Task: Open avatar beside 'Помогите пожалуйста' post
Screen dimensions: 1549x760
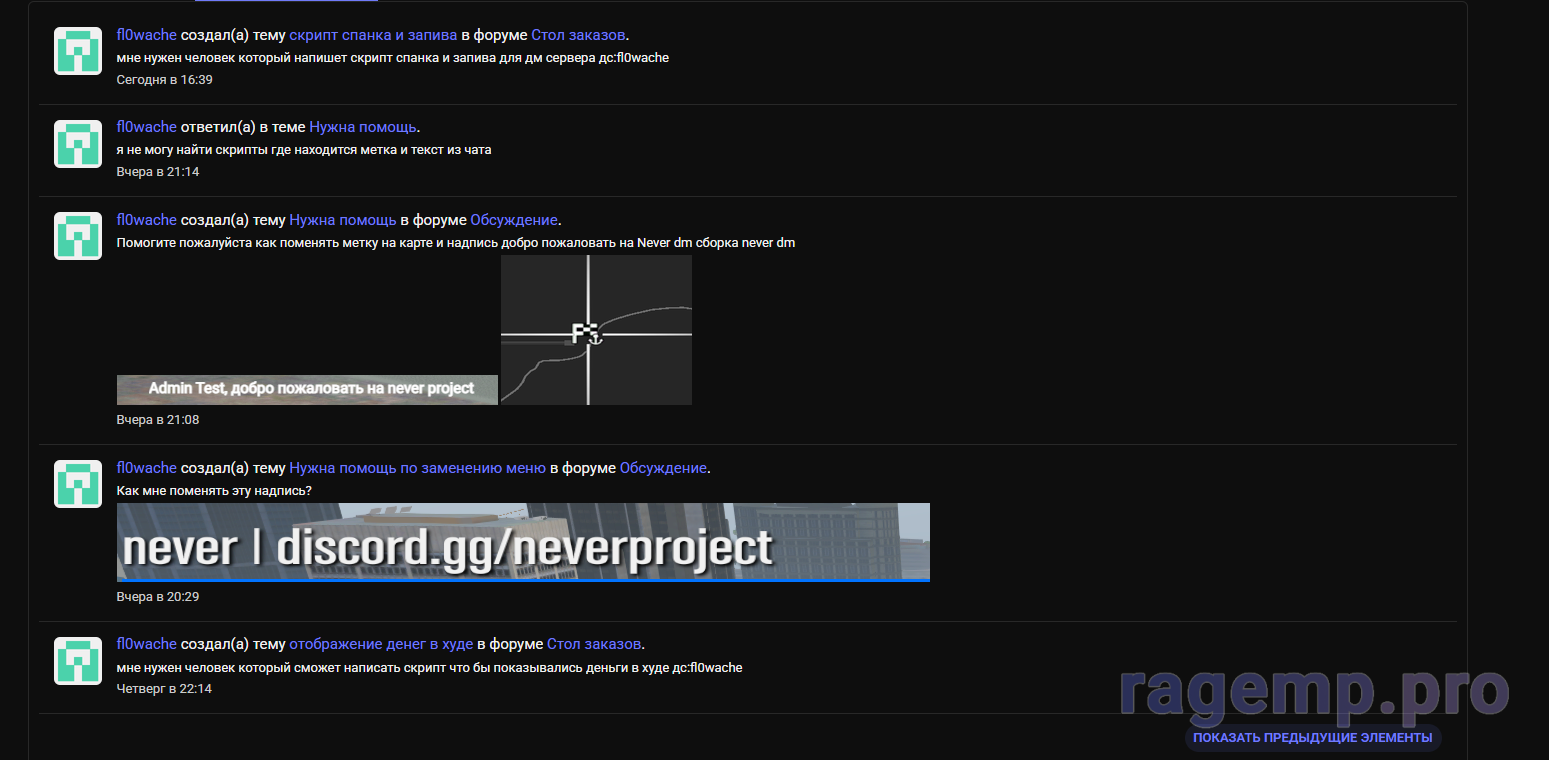Action: pyautogui.click(x=78, y=236)
